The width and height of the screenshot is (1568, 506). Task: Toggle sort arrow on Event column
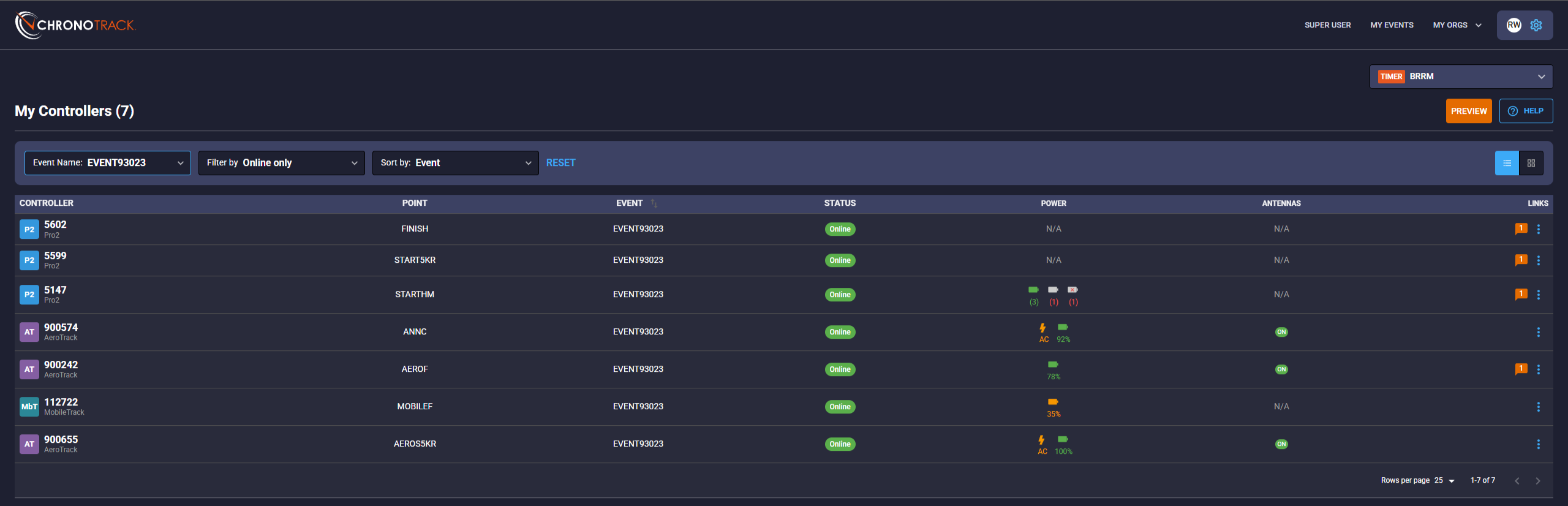(x=654, y=203)
